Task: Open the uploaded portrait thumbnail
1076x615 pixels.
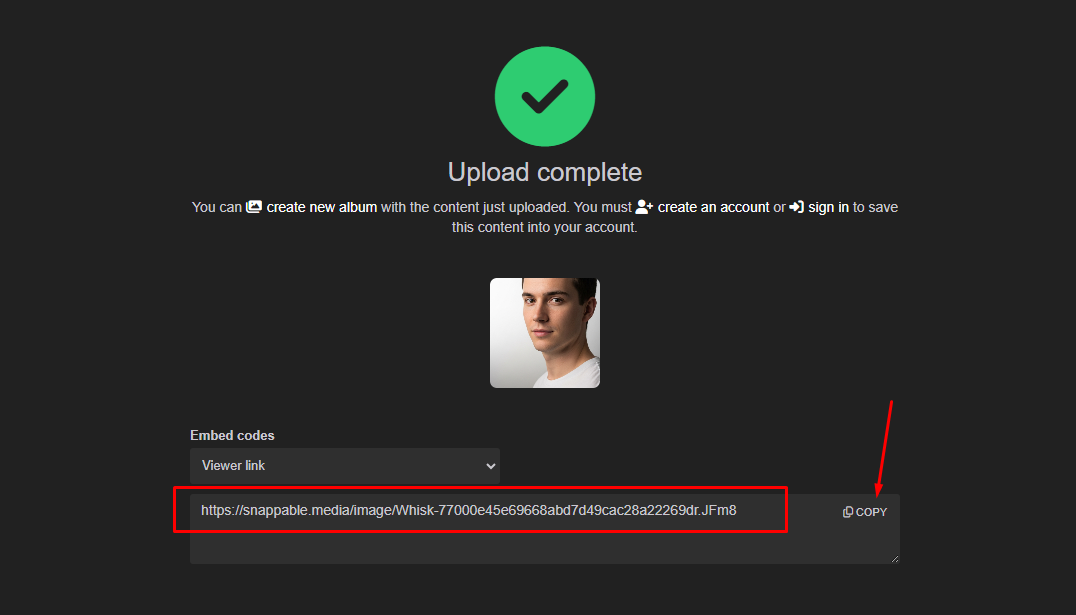Action: [545, 333]
